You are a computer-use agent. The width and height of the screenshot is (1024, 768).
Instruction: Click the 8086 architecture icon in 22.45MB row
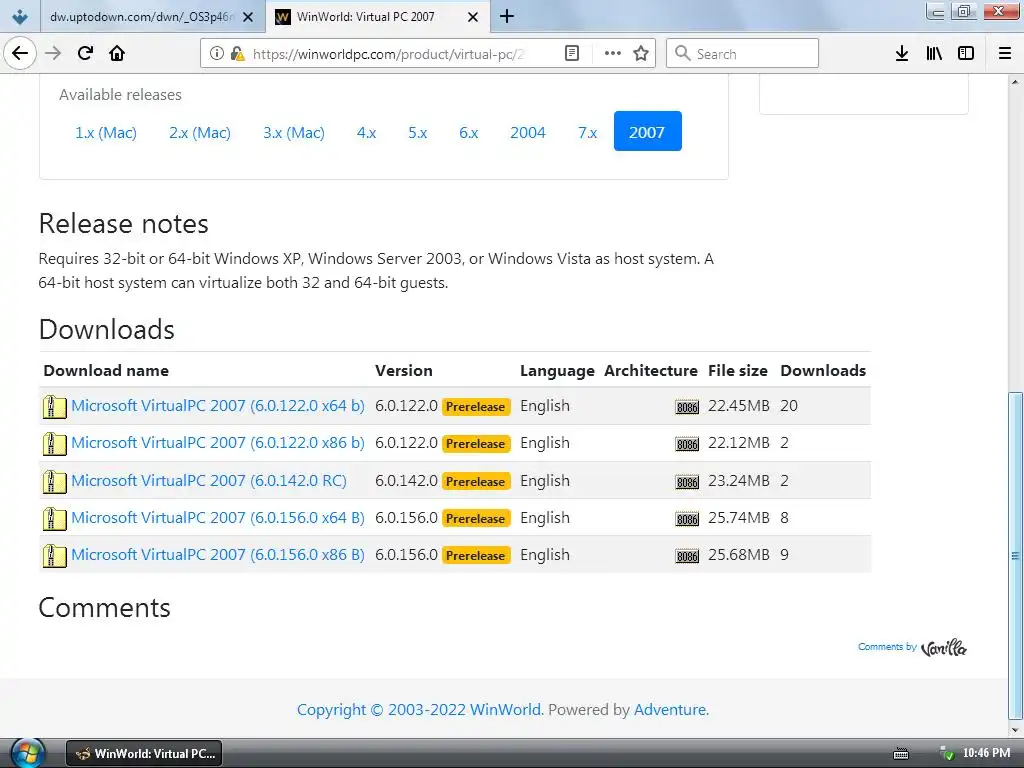pyautogui.click(x=687, y=407)
